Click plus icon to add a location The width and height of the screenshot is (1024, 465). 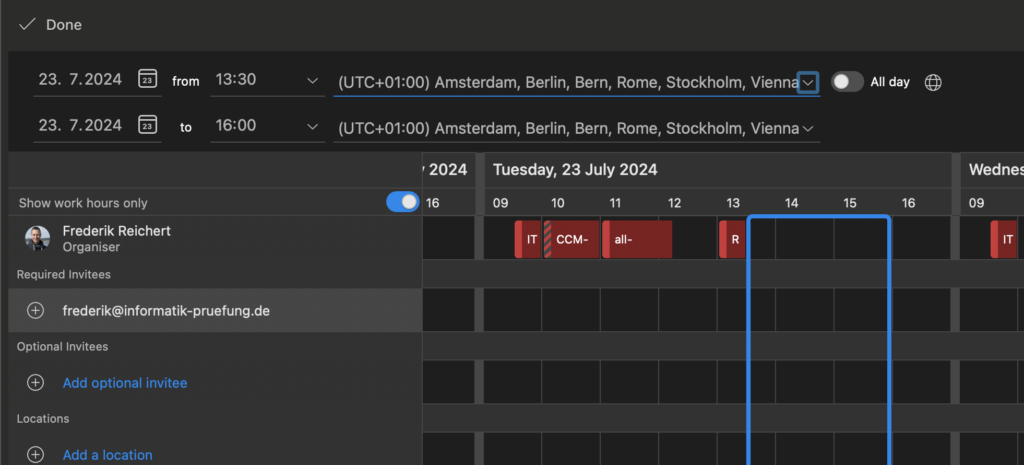[35, 455]
